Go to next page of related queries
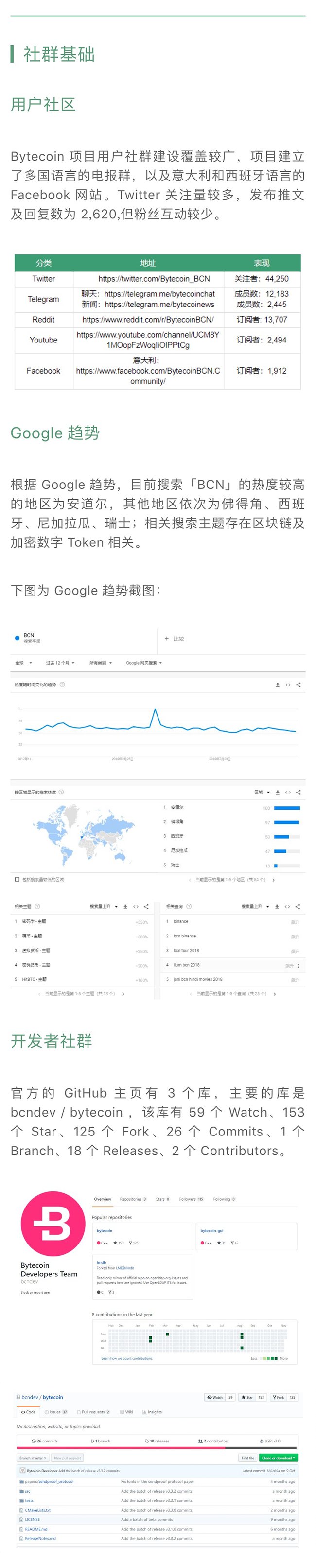This screenshot has height=1568, width=316. pyautogui.click(x=275, y=994)
